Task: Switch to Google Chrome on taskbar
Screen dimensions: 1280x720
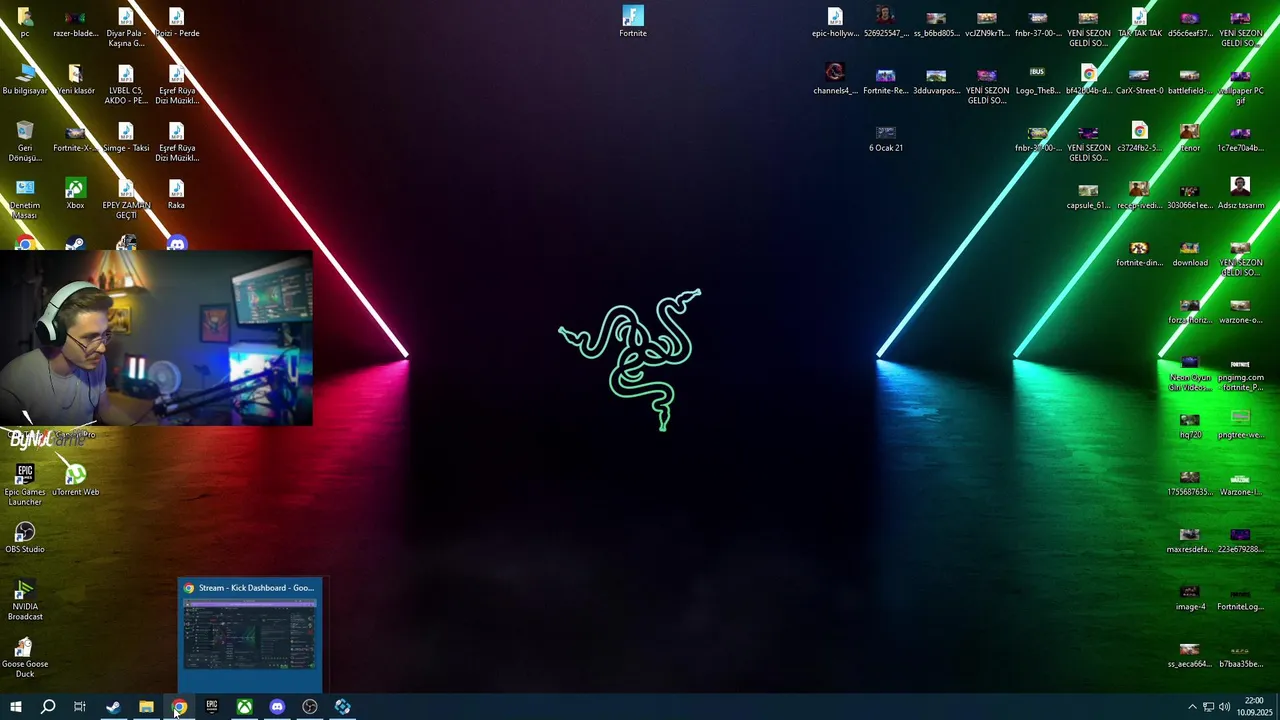Action: pos(179,707)
